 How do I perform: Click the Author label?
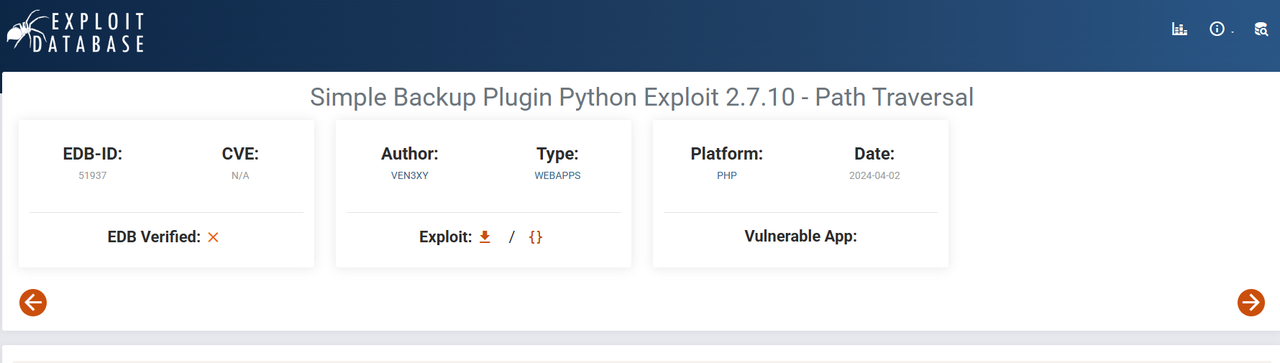click(x=410, y=154)
